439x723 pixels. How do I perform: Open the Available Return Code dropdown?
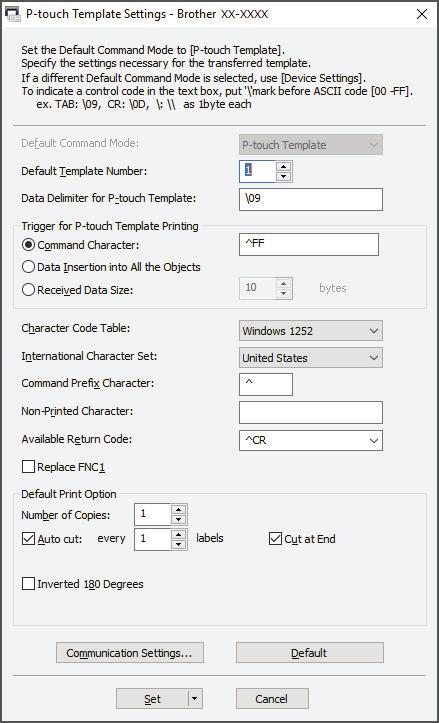(311, 440)
